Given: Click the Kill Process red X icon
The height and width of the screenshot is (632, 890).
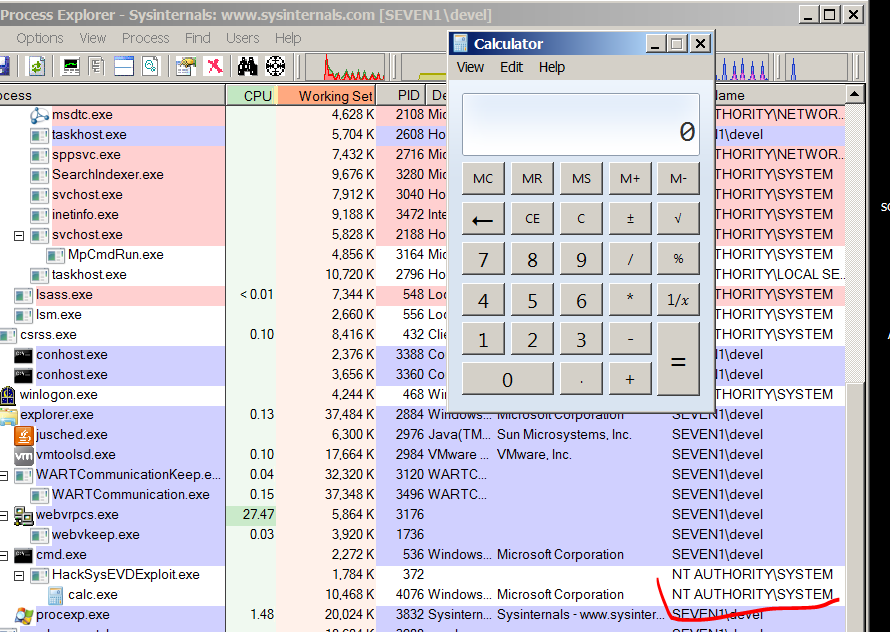Looking at the screenshot, I should click(x=214, y=67).
